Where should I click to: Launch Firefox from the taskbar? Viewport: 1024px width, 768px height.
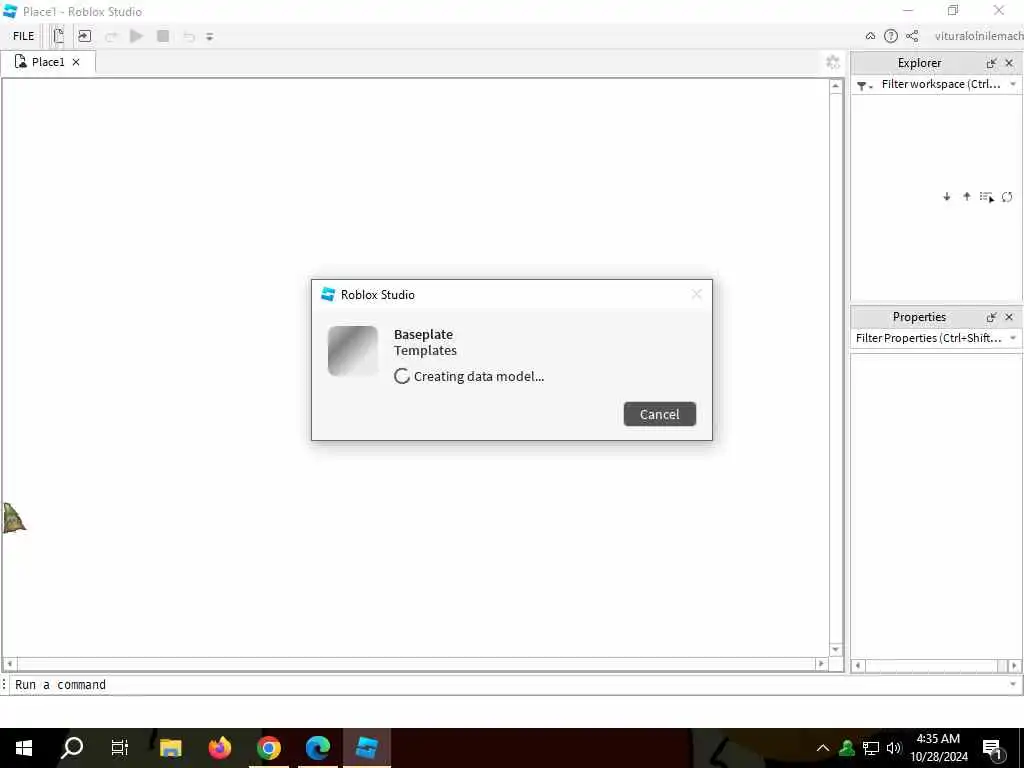219,748
